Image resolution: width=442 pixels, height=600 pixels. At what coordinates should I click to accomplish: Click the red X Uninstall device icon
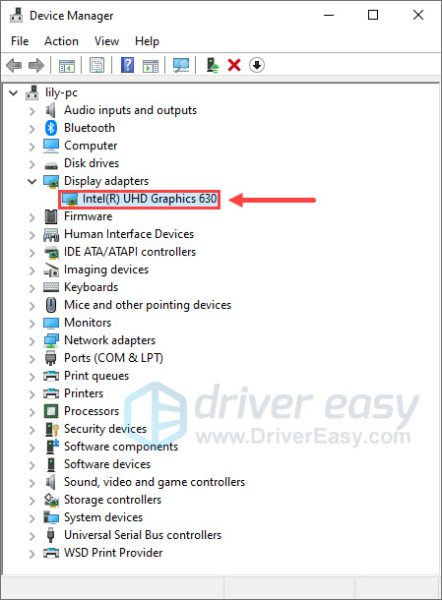[x=234, y=65]
